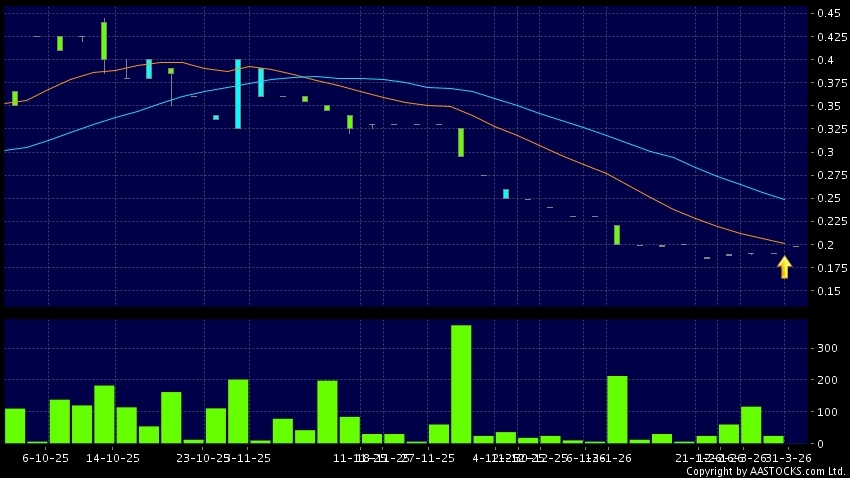Select the small cyan candlestick near 0.25
This screenshot has height=478, width=850.
506,194
